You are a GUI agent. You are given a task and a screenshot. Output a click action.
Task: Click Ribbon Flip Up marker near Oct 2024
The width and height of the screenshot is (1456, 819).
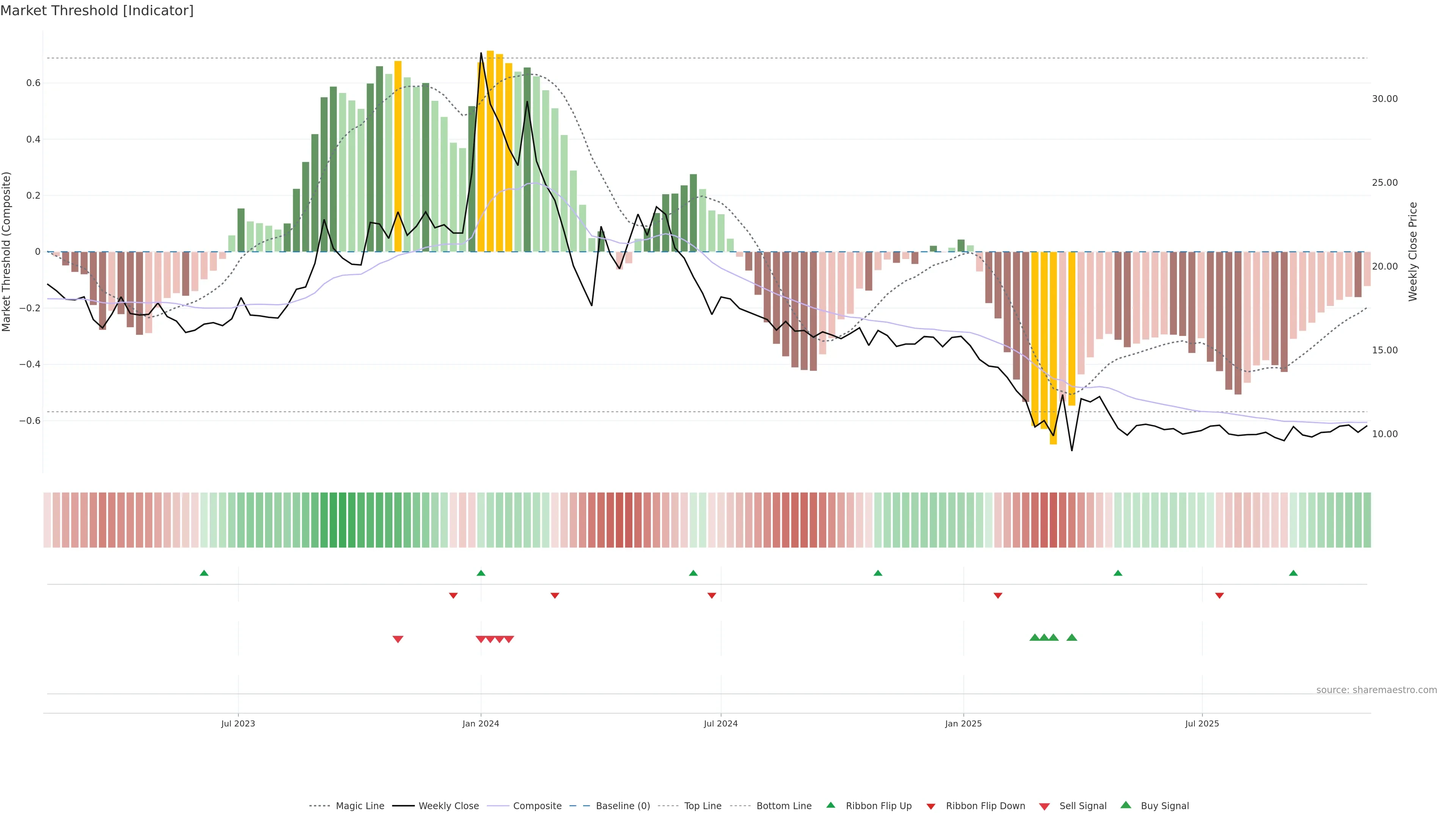tap(878, 573)
